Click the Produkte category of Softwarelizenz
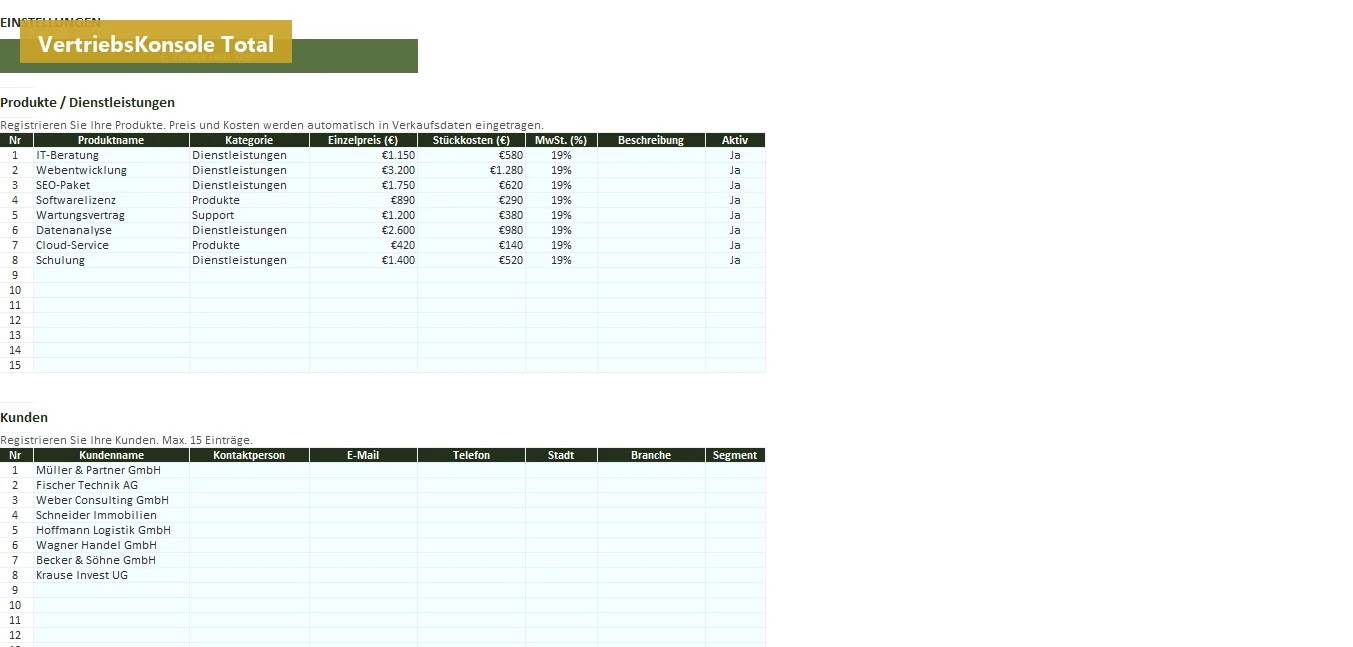Image resolution: width=1353 pixels, height=647 pixels. (249, 200)
